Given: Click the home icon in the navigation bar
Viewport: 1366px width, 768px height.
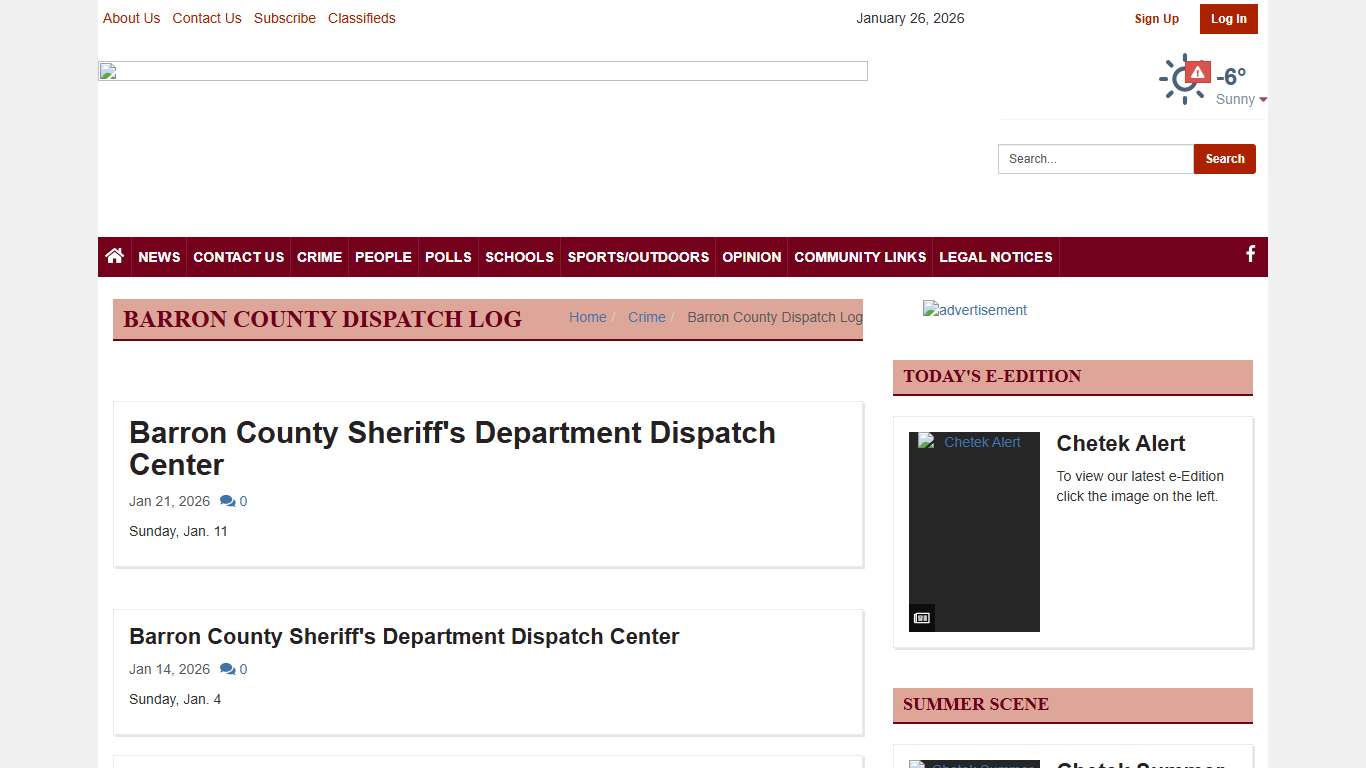Looking at the screenshot, I should point(114,257).
